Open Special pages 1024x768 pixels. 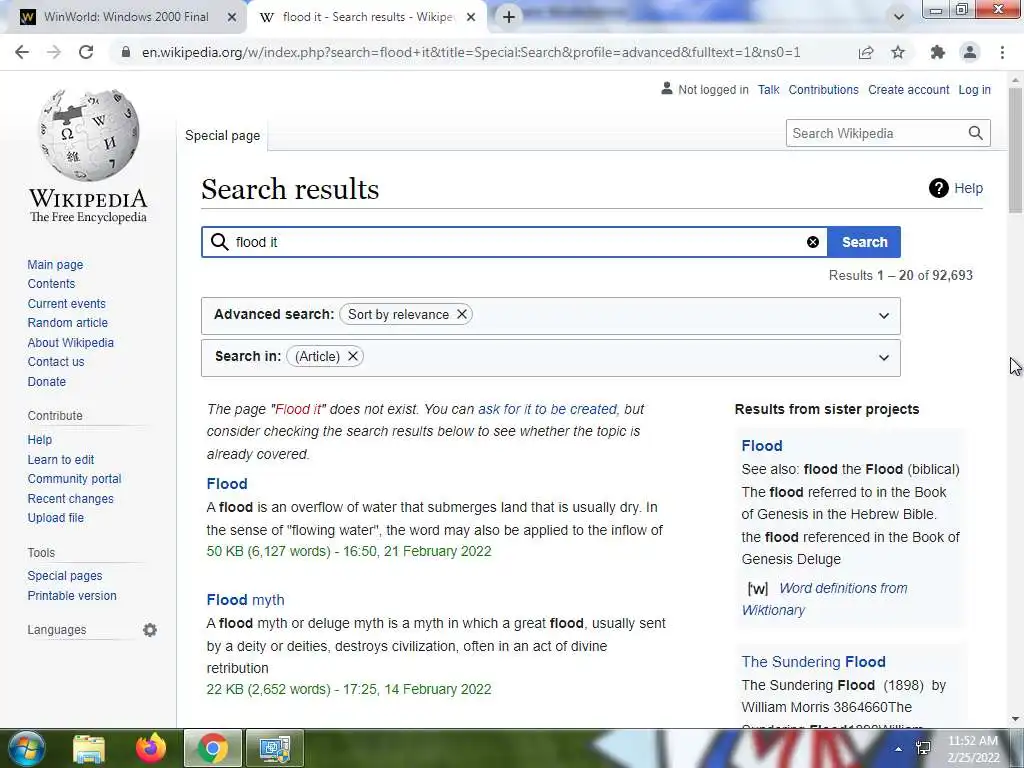(65, 576)
